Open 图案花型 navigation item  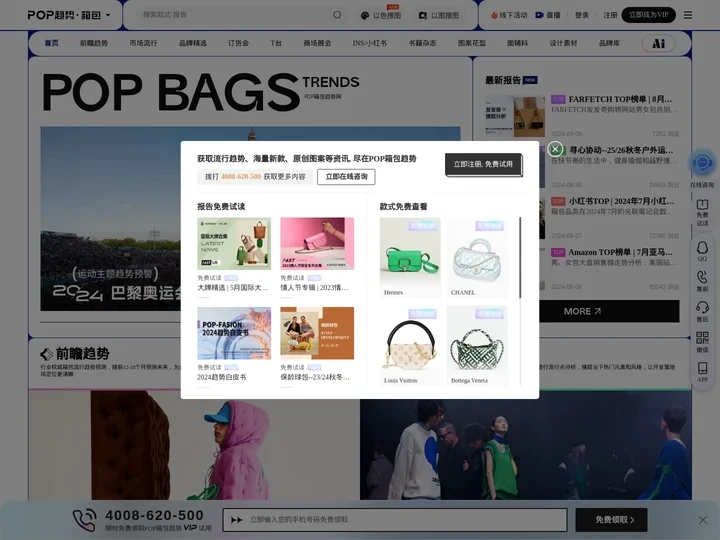tap(472, 43)
